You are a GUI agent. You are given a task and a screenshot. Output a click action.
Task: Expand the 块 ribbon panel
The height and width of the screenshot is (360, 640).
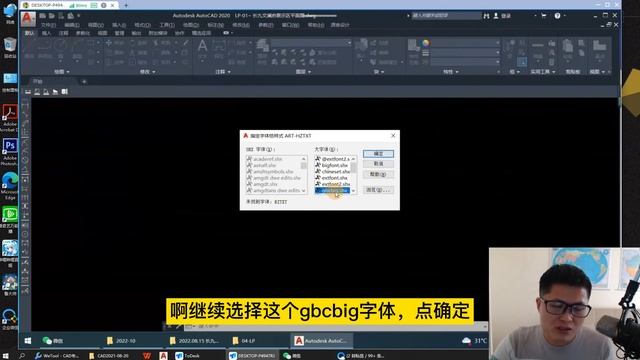coord(379,72)
